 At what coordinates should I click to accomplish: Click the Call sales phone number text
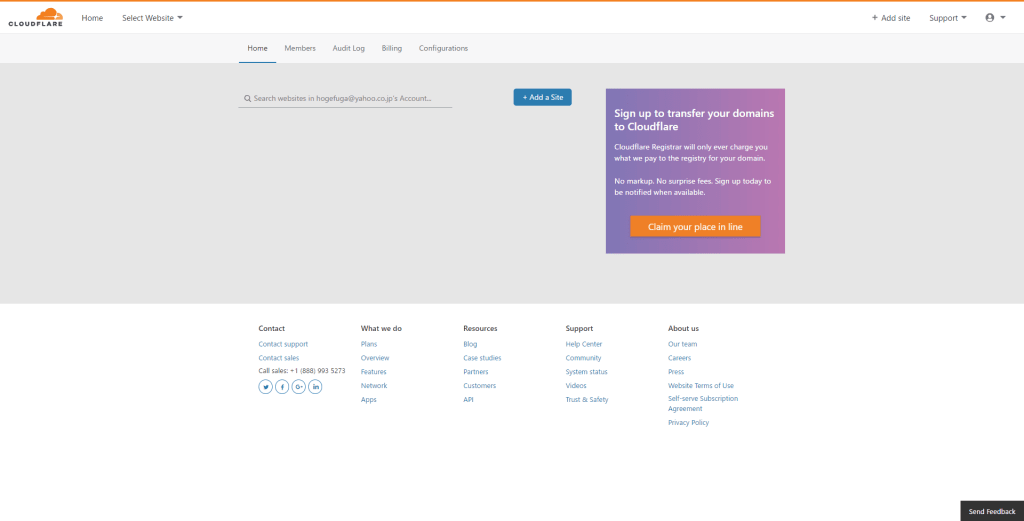click(302, 371)
